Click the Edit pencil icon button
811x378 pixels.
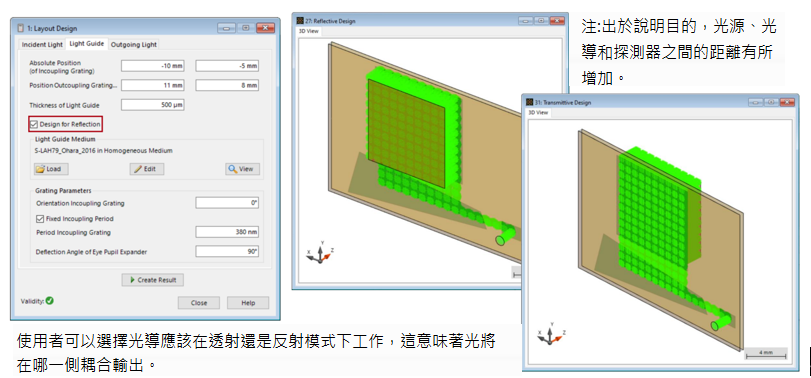click(147, 169)
